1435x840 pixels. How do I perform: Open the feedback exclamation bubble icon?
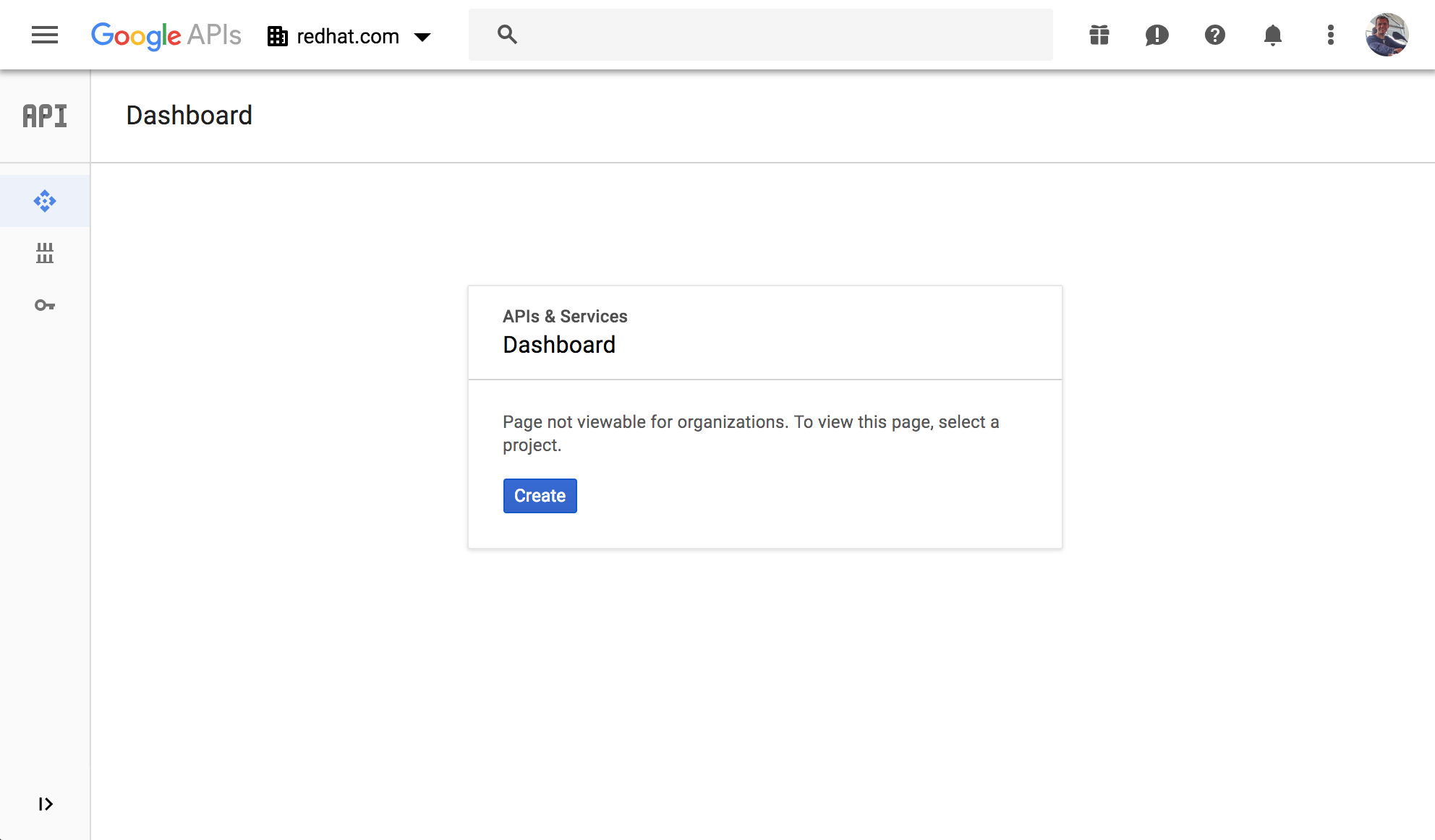click(x=1157, y=35)
